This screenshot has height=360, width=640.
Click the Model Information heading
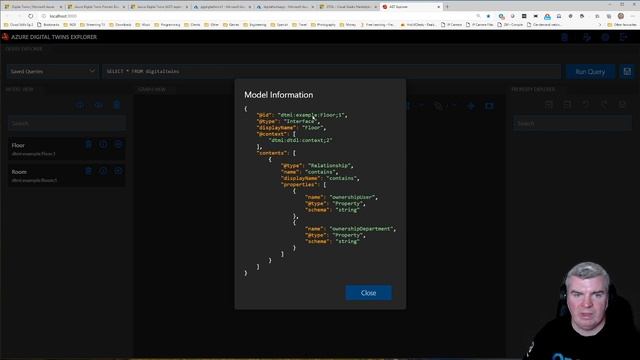tap(279, 95)
